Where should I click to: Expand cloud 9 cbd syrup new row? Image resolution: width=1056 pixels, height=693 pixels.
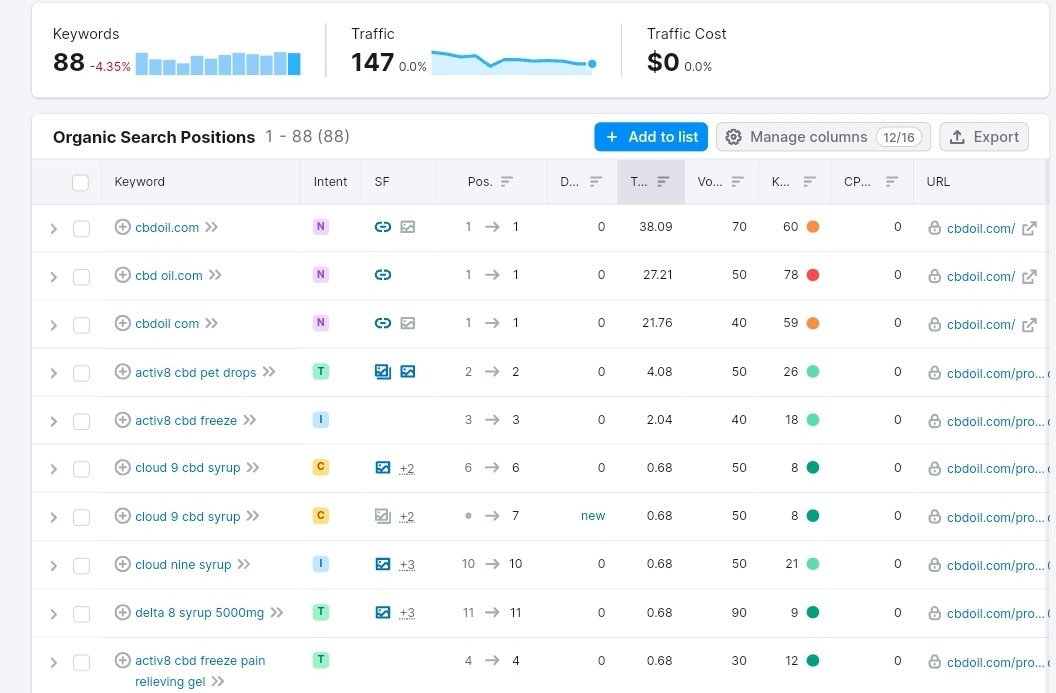coord(54,518)
